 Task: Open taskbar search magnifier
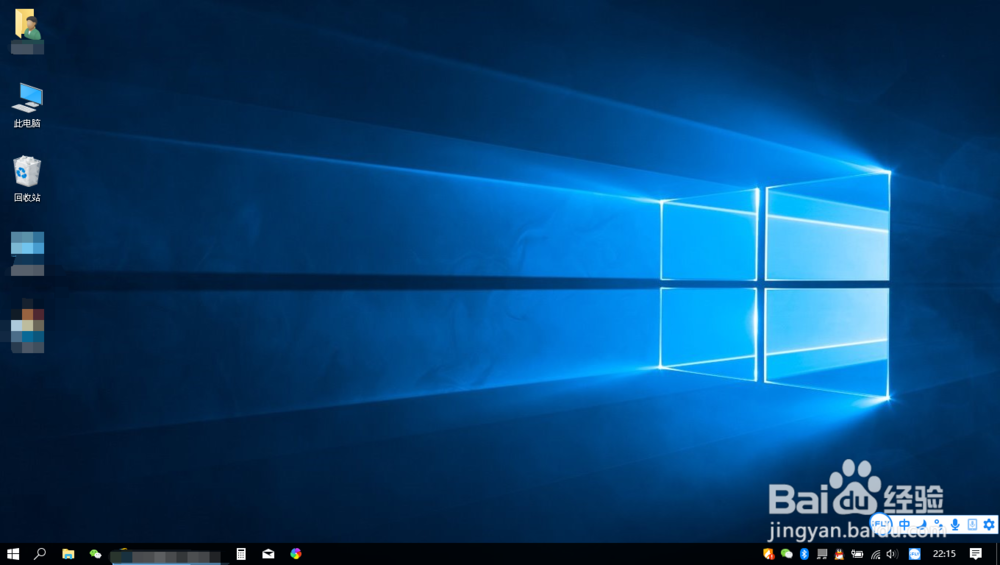[x=40, y=554]
